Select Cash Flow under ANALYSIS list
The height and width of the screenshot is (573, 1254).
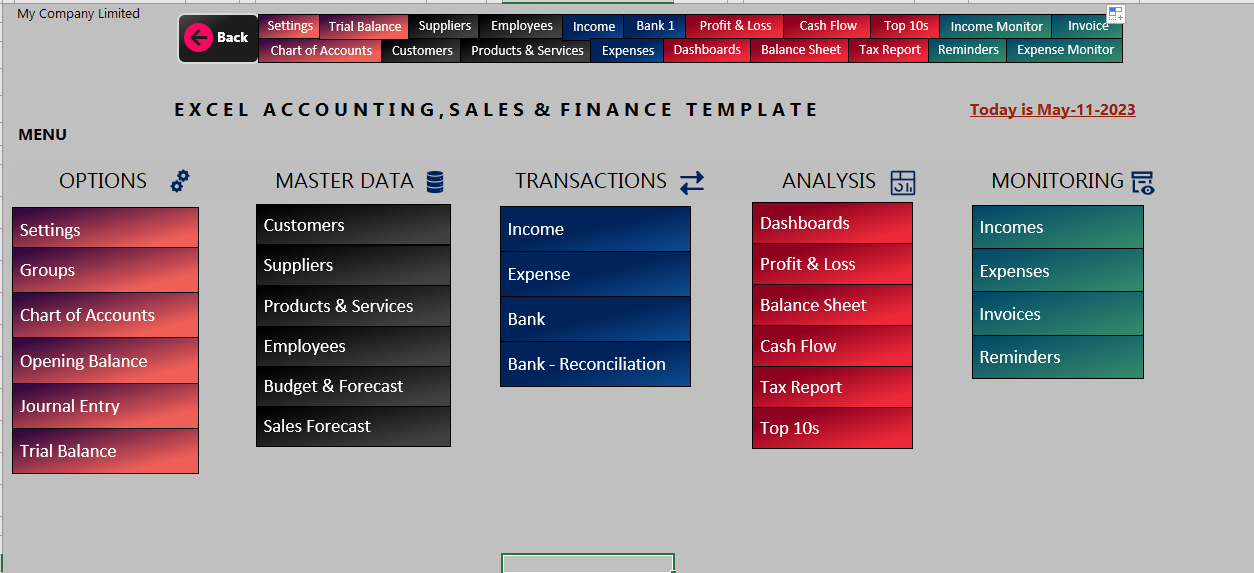click(x=832, y=346)
